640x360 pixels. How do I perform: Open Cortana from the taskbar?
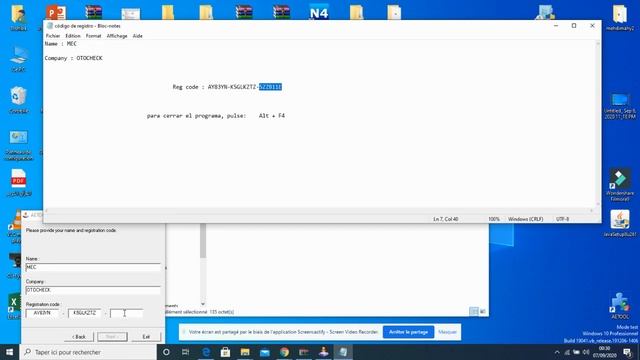click(x=166, y=352)
